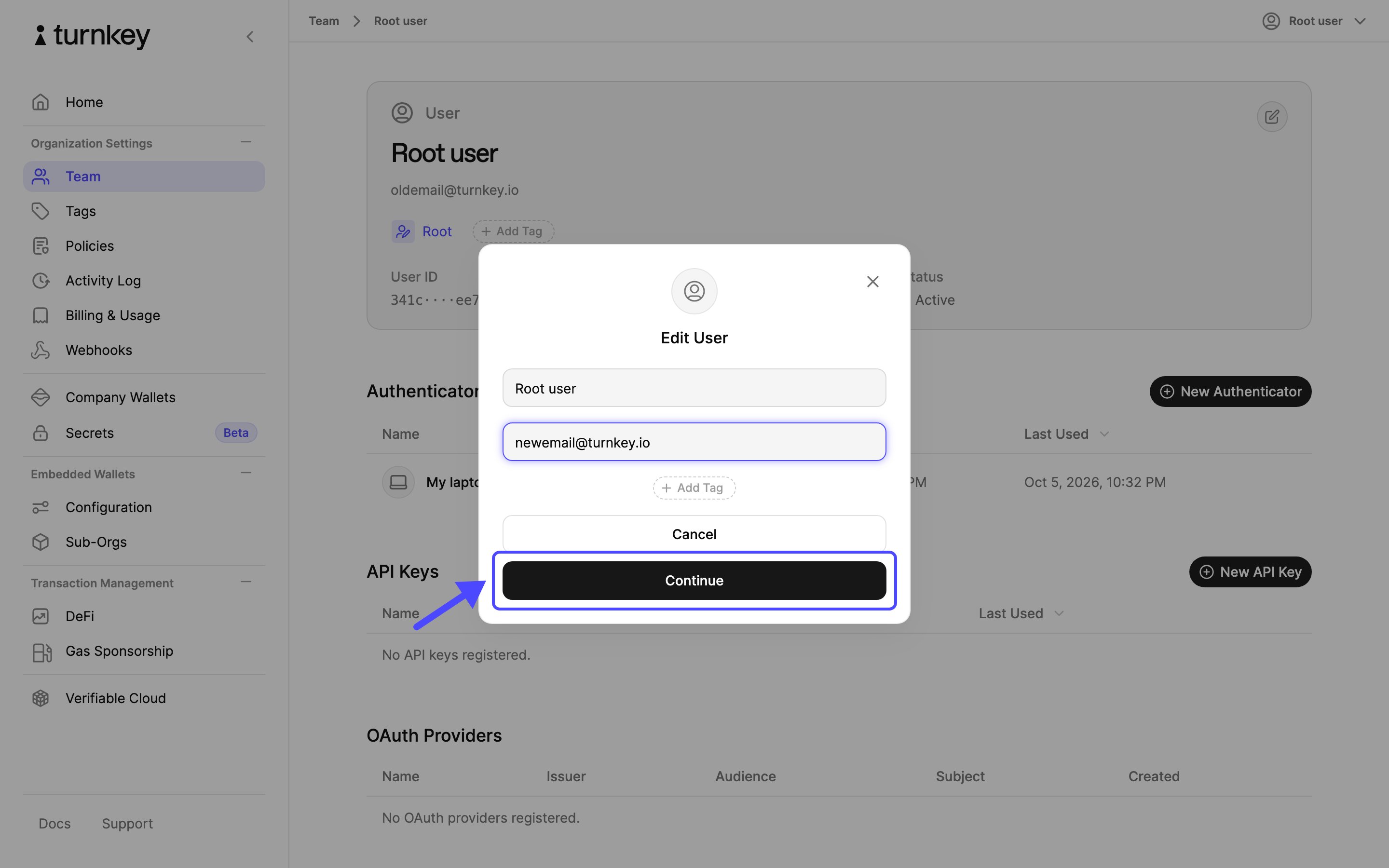Sort Authenticators by Last Used
The image size is (1389, 868).
(1066, 434)
